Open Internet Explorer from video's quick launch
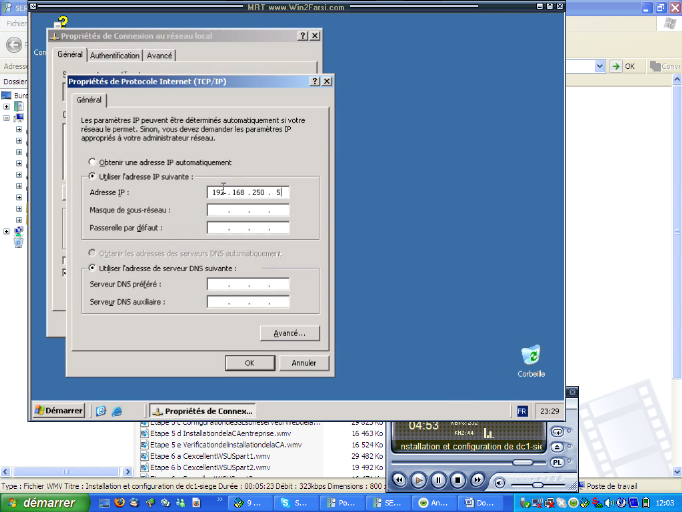682x512 pixels. click(117, 411)
